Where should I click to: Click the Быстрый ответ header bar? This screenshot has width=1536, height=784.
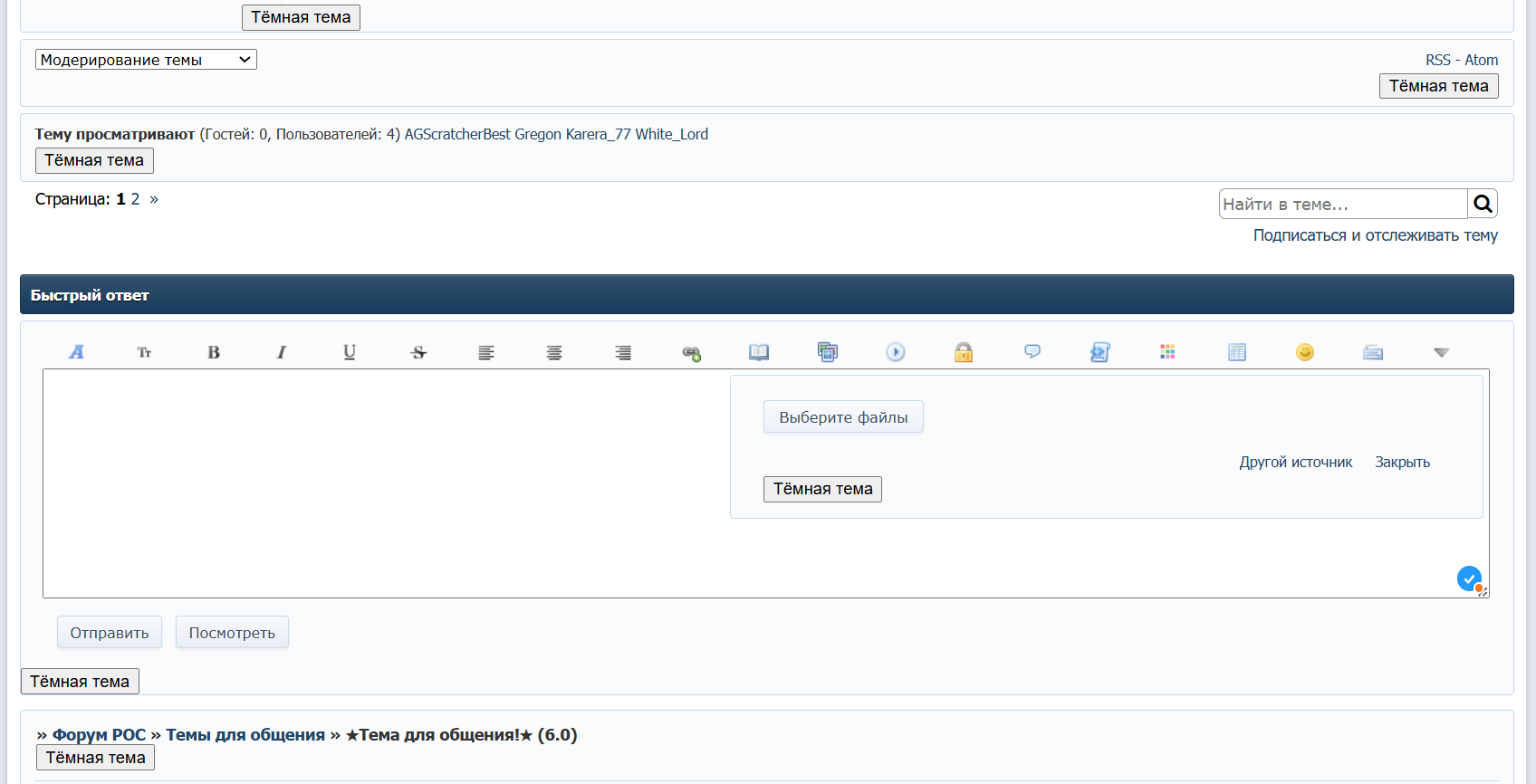coord(767,295)
